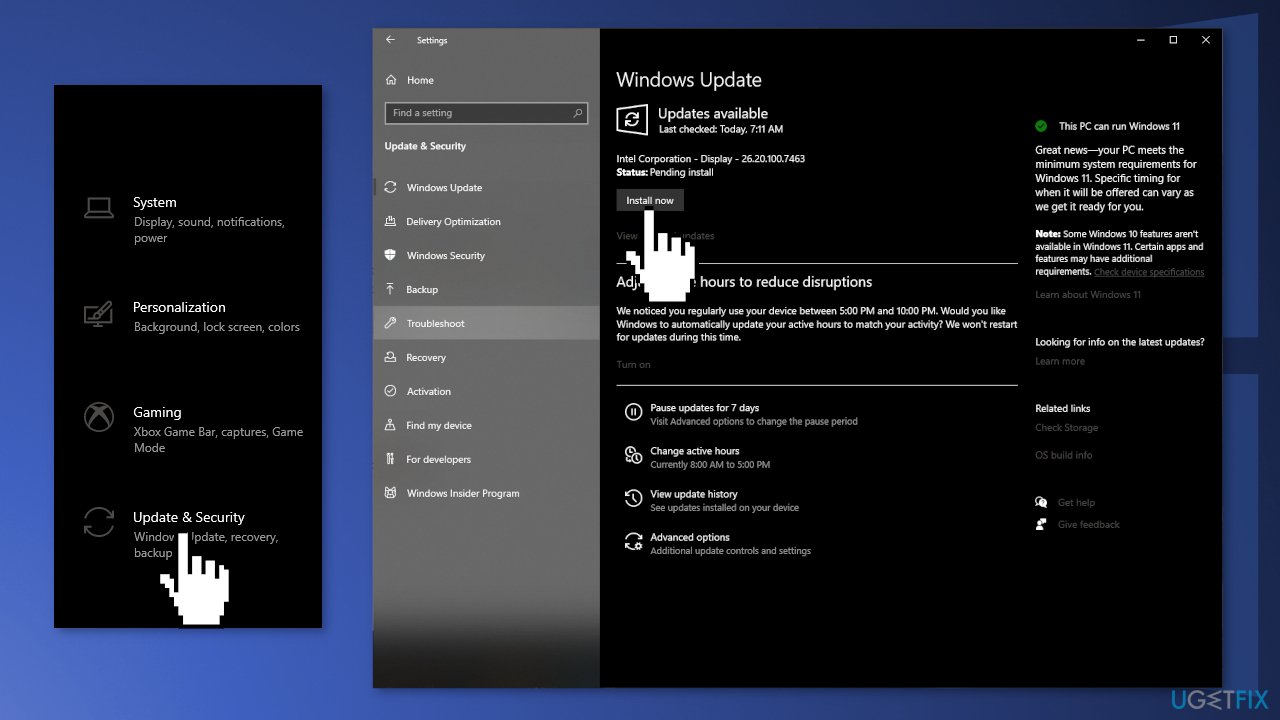Open Advanced options entry text

point(689,537)
